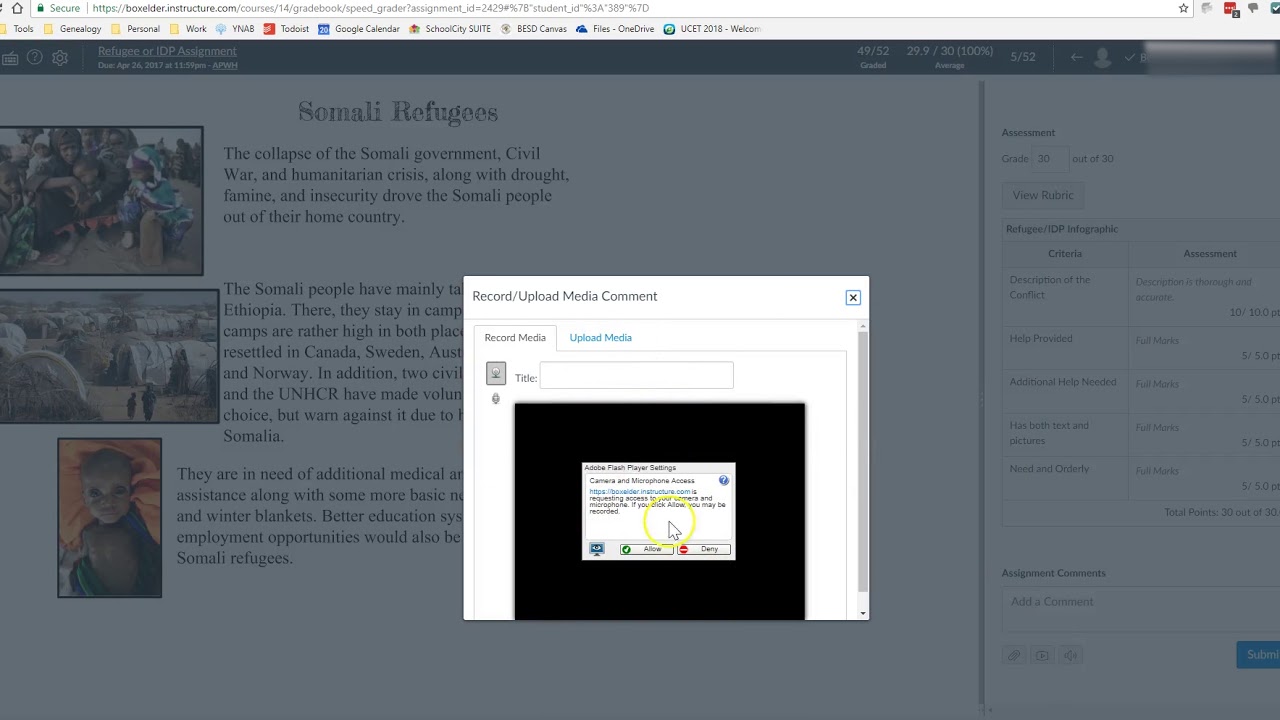Open the boxelder.instructure.com link in Flash settings
The height and width of the screenshot is (720, 1280).
[x=639, y=491]
